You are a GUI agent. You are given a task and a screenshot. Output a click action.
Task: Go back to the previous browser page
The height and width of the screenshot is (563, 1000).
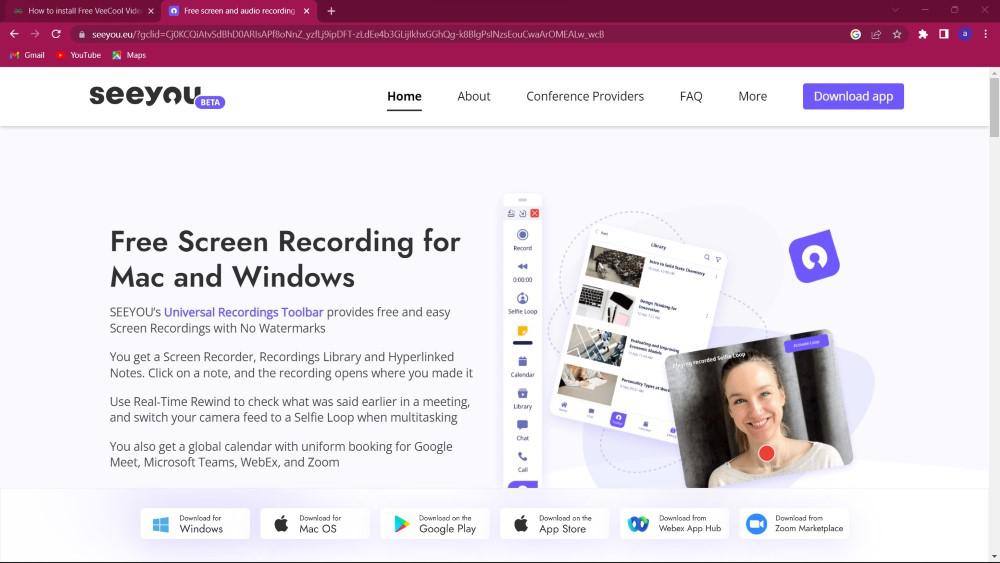point(14,34)
